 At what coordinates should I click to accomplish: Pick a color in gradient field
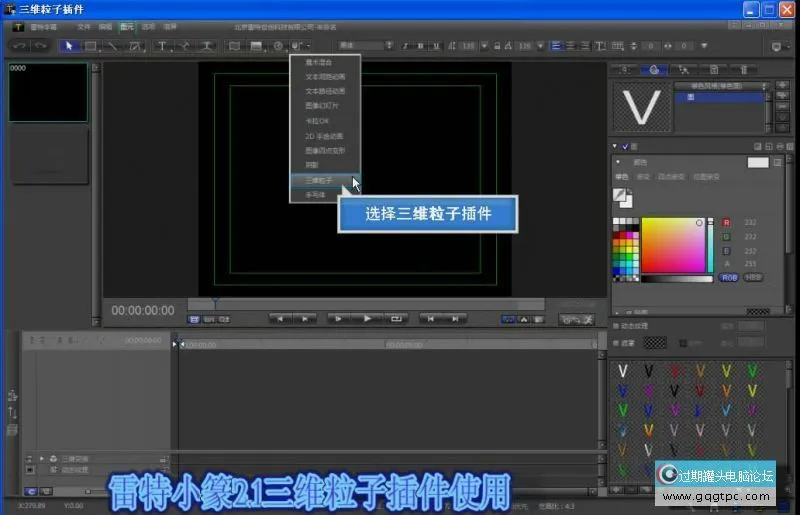pyautogui.click(x=673, y=245)
